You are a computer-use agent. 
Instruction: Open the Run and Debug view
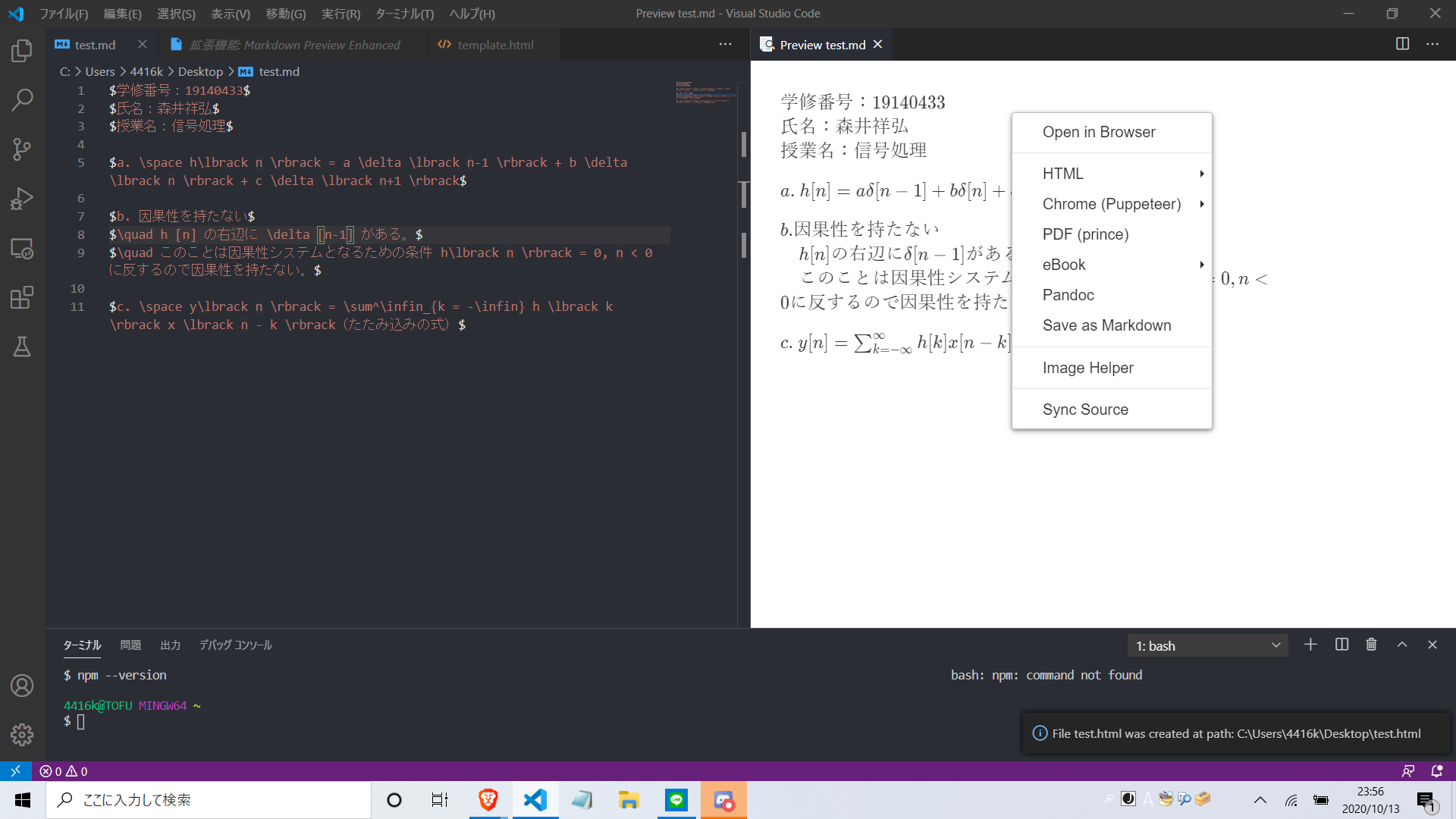[x=22, y=199]
